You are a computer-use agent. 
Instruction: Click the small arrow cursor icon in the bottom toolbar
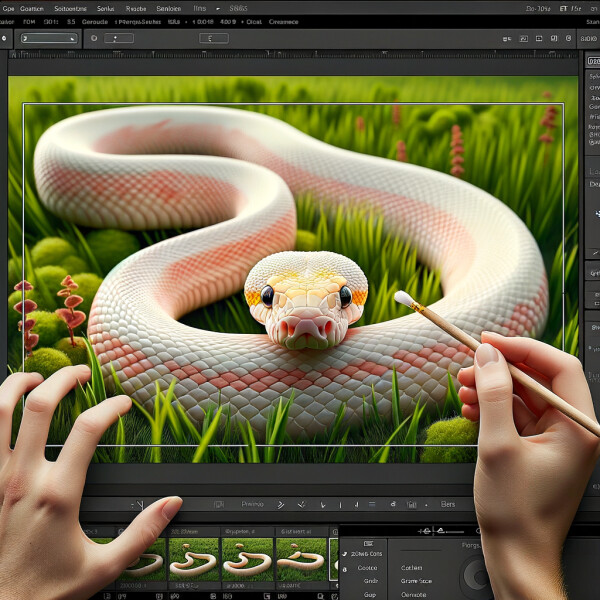pos(323,505)
